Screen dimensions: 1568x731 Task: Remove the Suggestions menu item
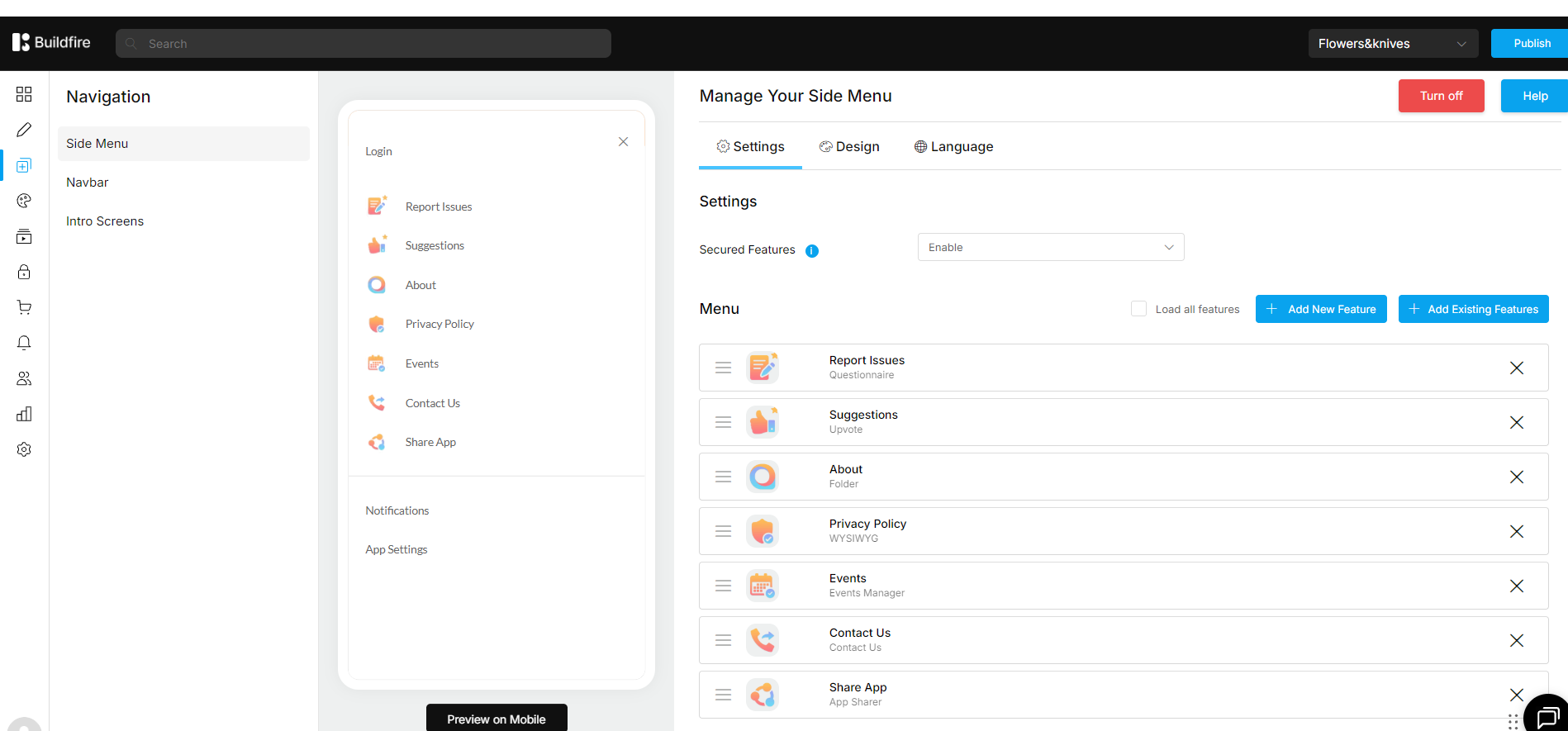[1517, 422]
